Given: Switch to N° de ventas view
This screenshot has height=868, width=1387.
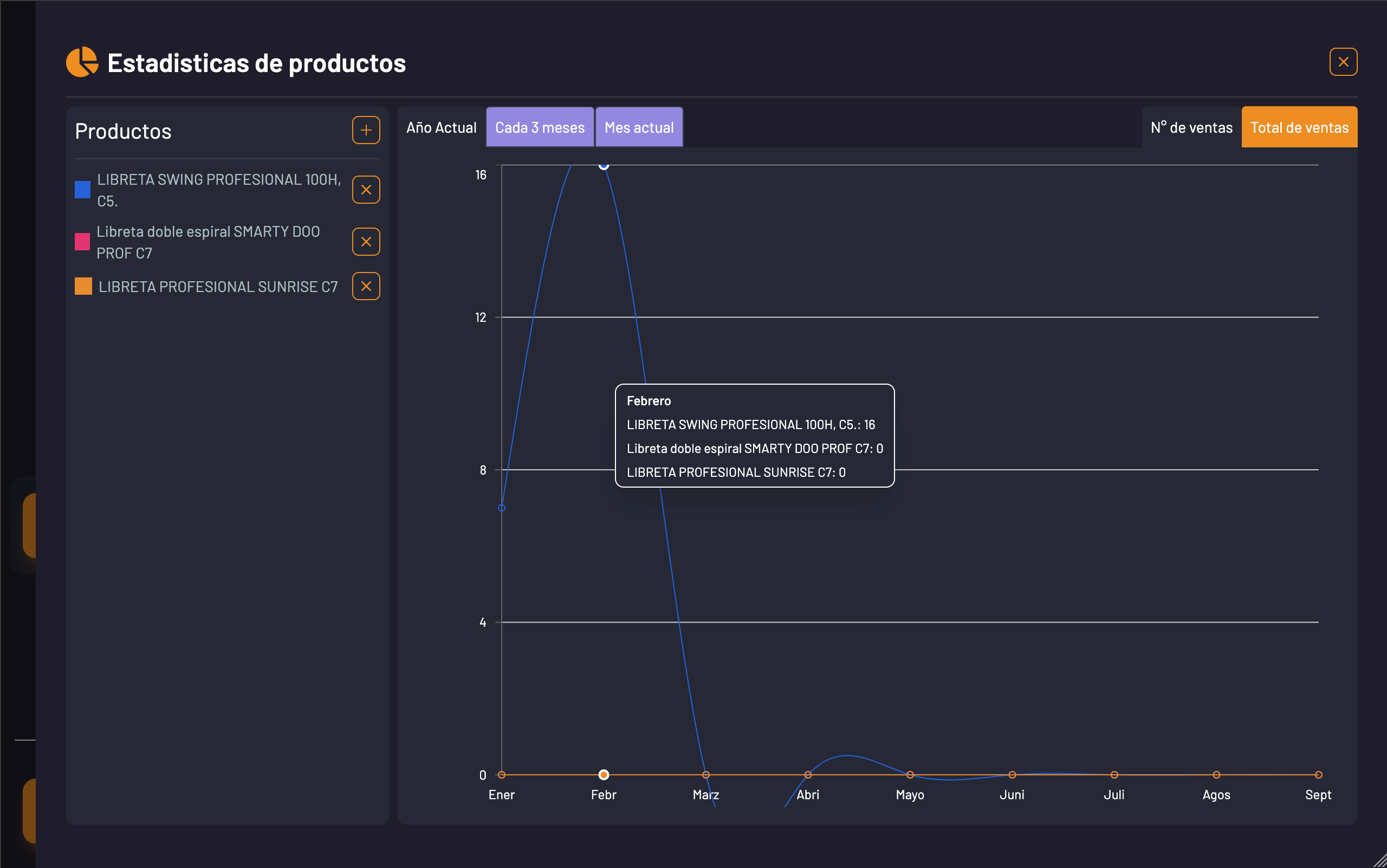Looking at the screenshot, I should (x=1191, y=127).
